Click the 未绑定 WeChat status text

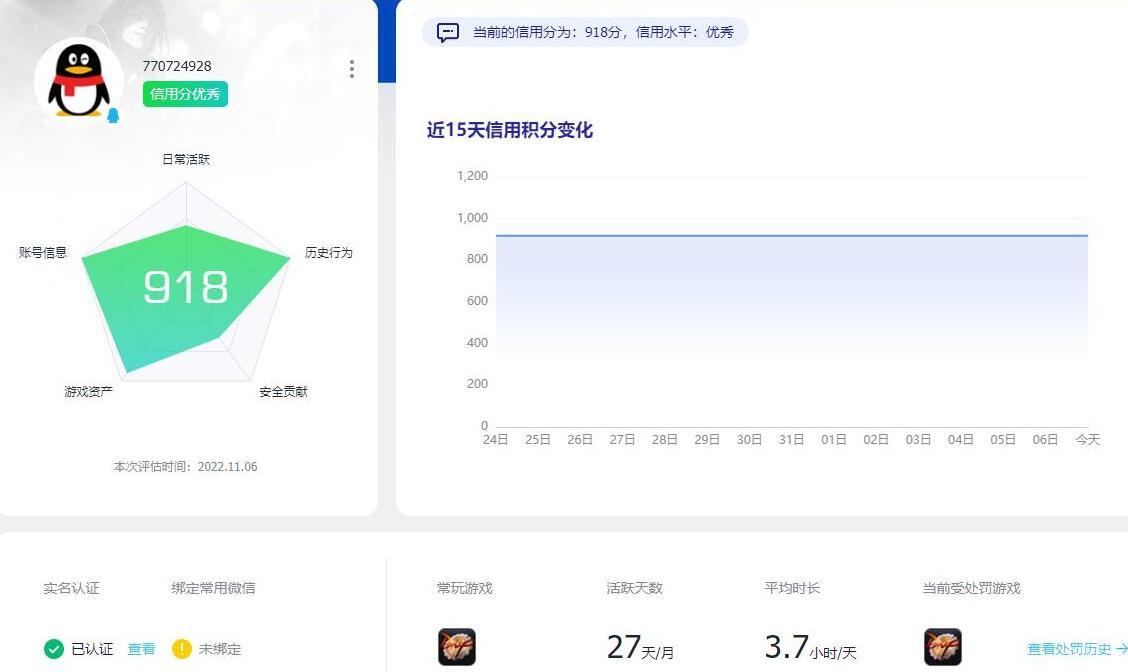click(x=219, y=649)
